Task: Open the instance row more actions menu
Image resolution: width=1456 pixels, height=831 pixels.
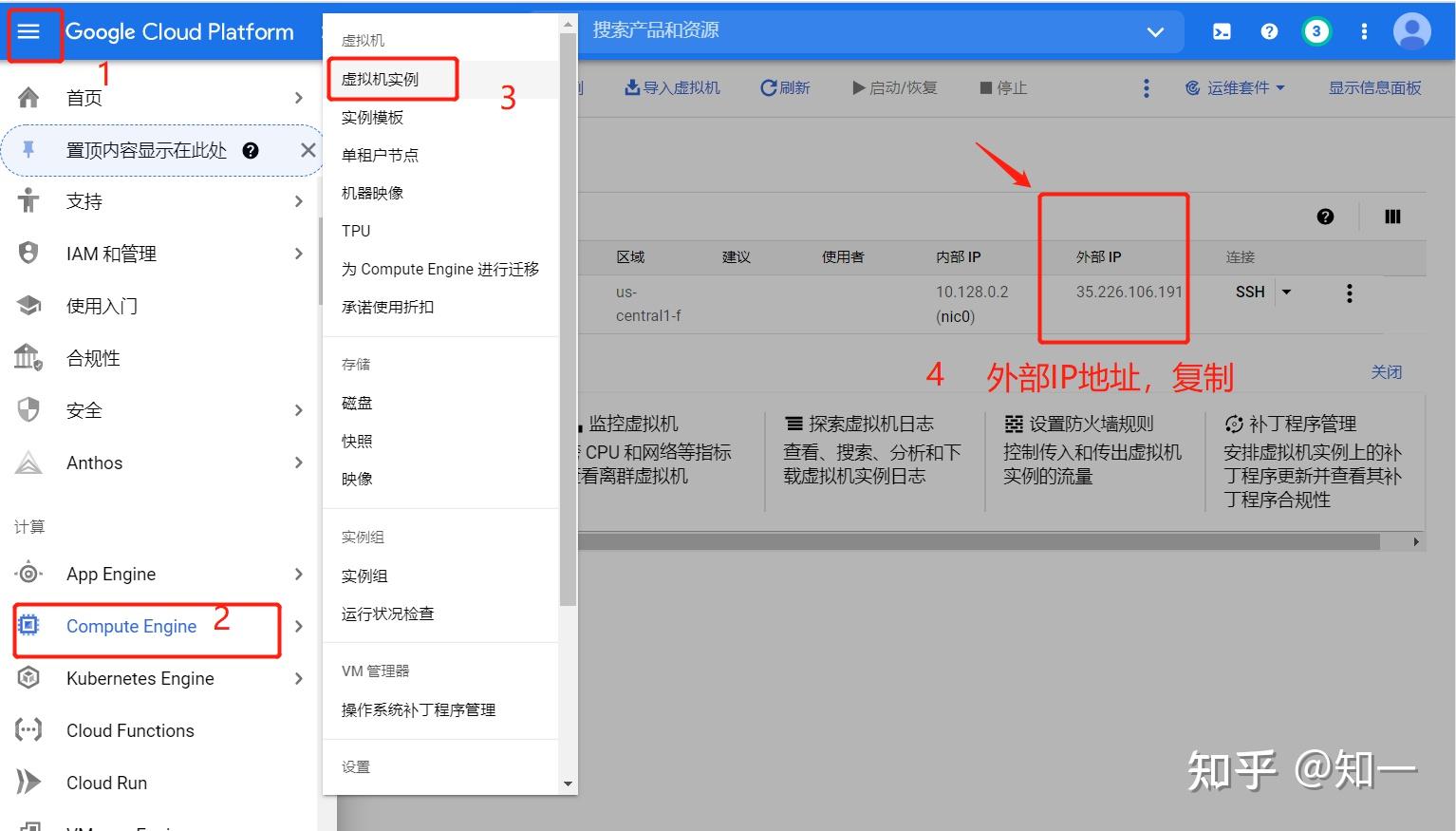Action: (1349, 293)
